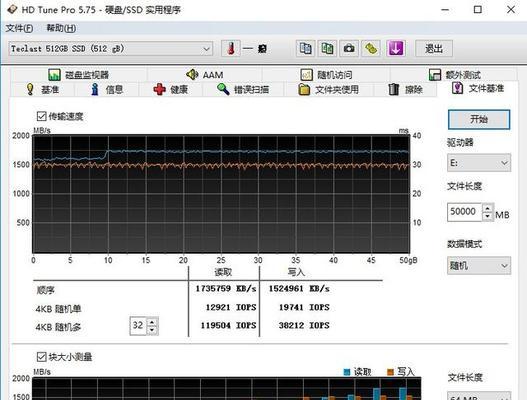Click sequential read value 1735759 KB/s
Image resolution: width=527 pixels, height=400 pixels.
click(226, 288)
